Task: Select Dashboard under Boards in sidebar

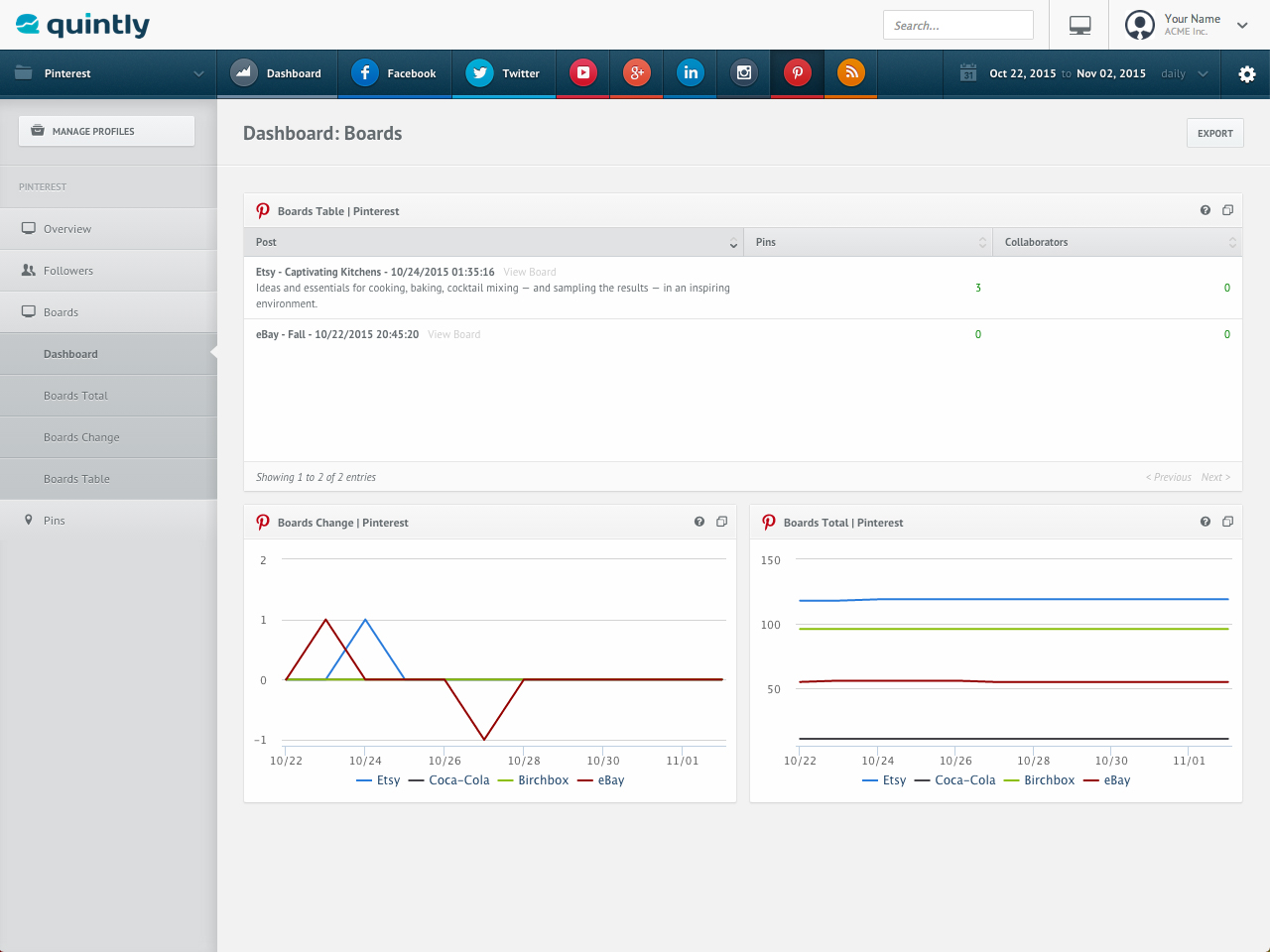Action: pos(108,354)
